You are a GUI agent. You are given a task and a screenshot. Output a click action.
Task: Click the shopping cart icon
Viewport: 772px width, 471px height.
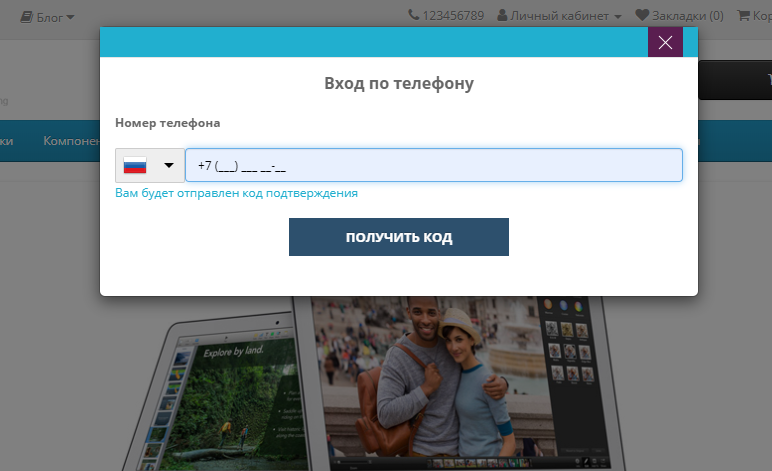(743, 15)
